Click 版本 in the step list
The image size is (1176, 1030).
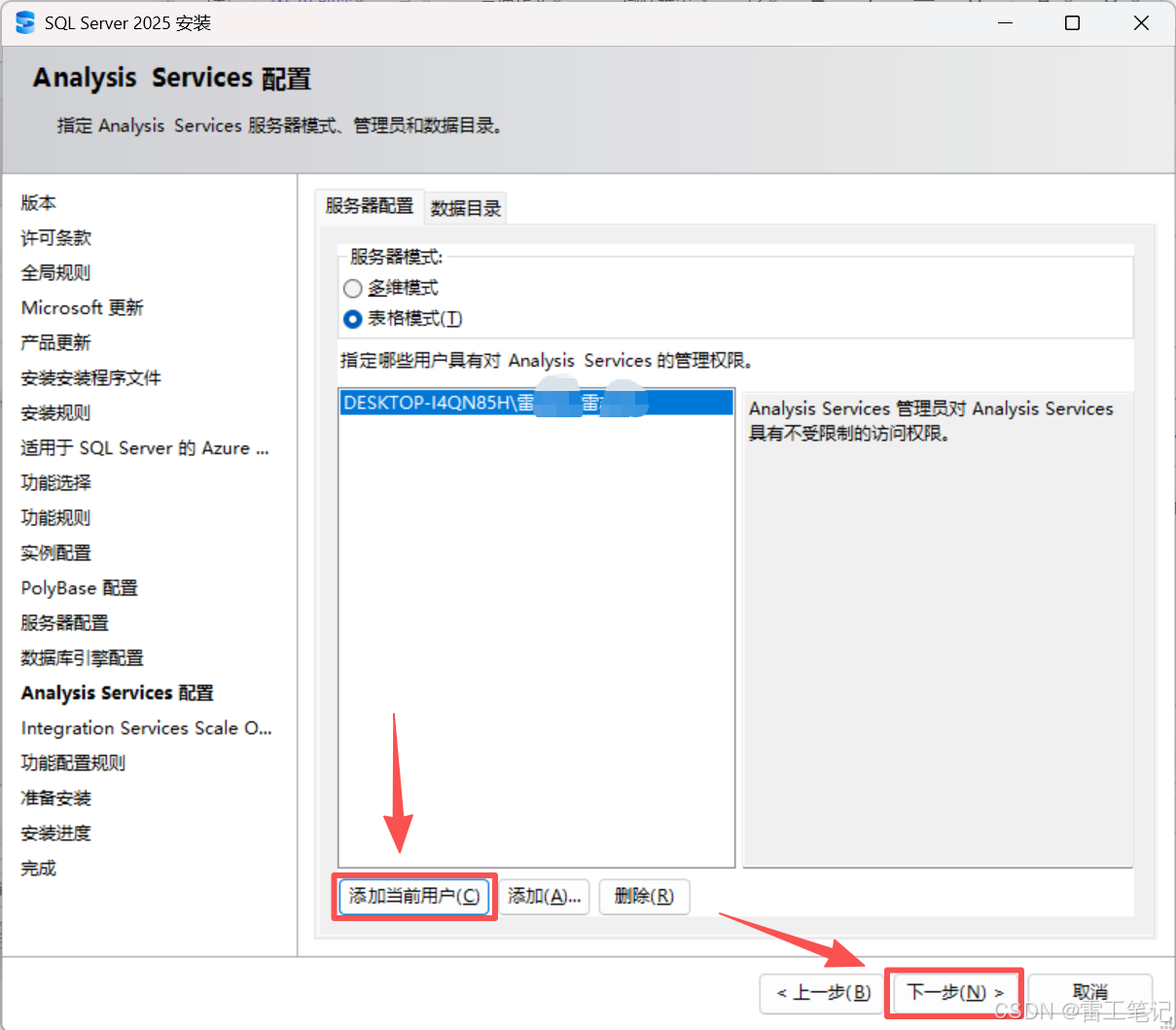[x=39, y=202]
